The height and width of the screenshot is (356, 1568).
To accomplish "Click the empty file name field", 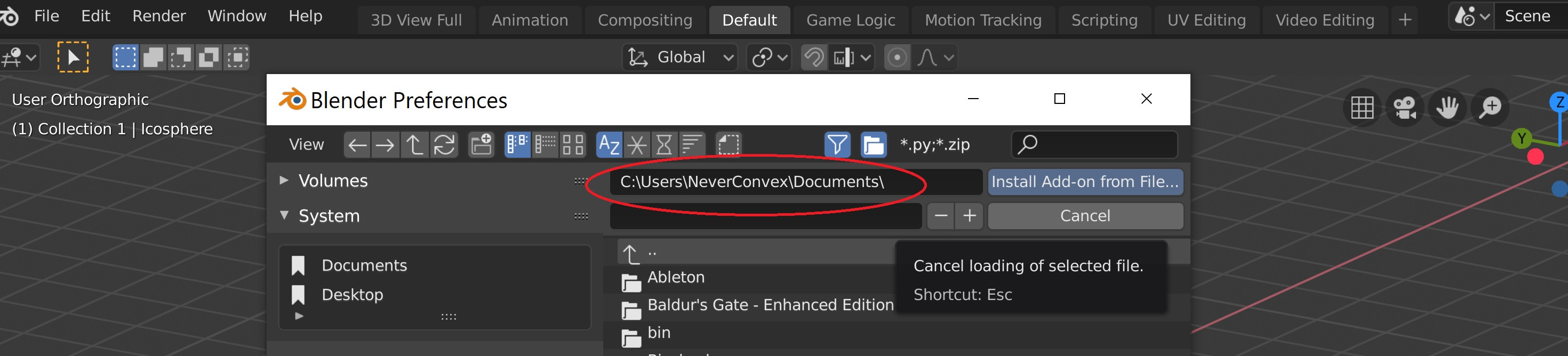I will (766, 216).
